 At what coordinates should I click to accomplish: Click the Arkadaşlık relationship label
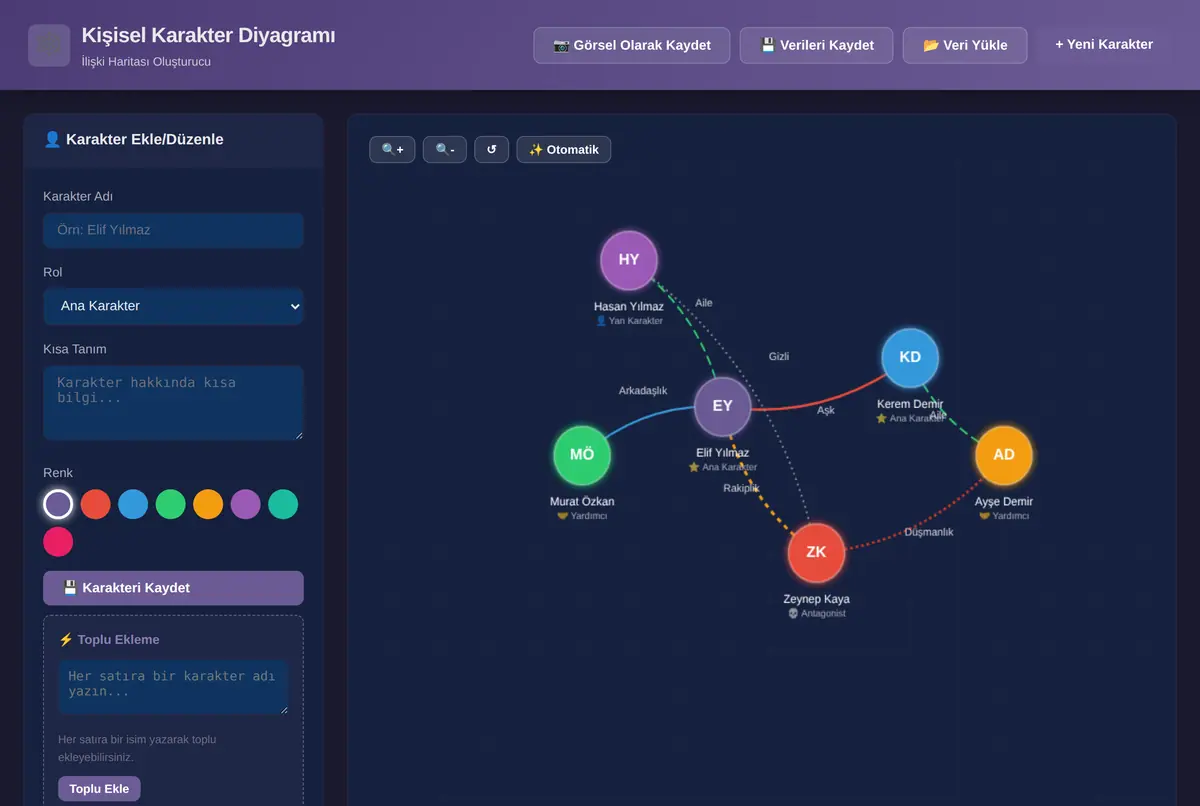click(643, 391)
